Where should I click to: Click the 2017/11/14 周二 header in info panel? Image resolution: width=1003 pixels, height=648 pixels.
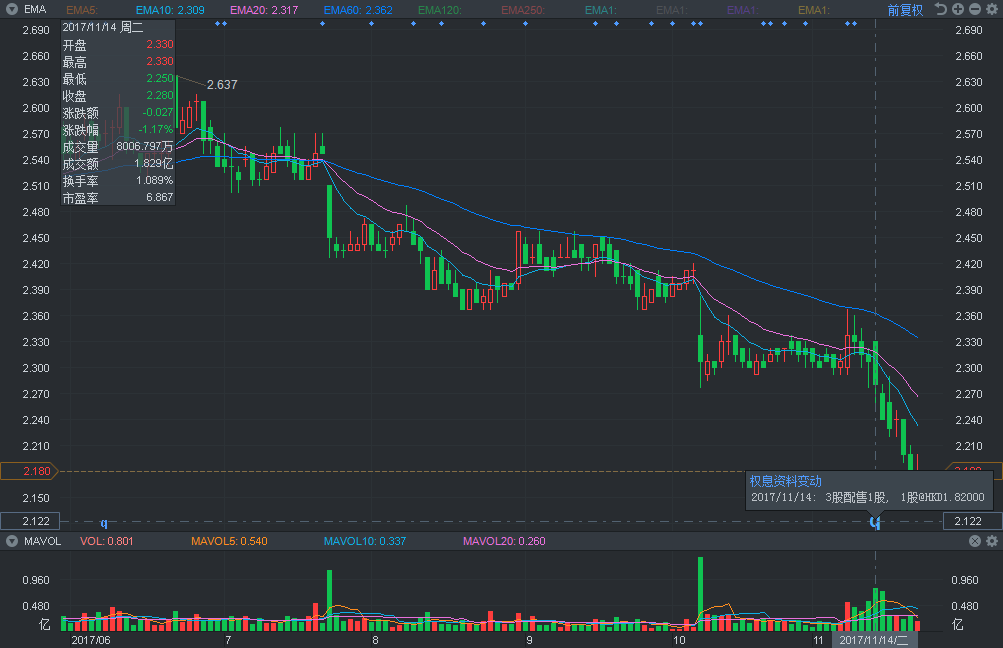[x=102, y=28]
